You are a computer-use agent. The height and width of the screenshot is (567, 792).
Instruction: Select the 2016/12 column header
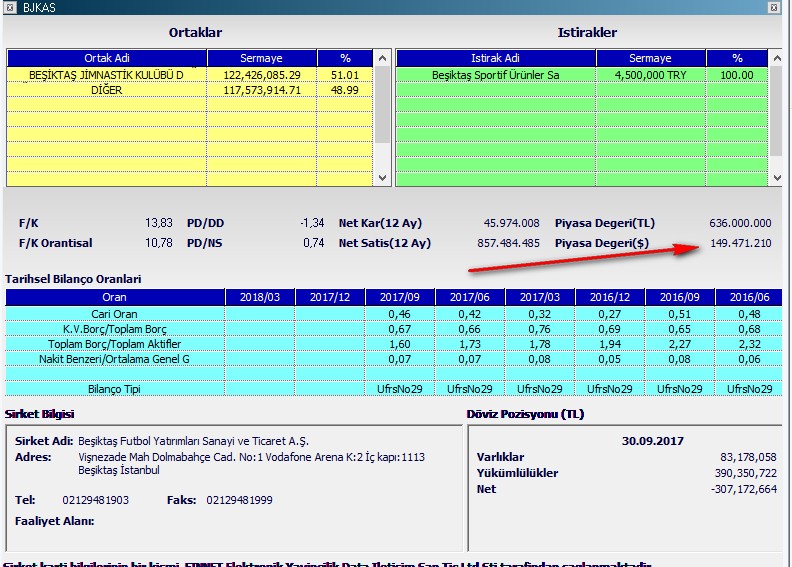pos(610,297)
